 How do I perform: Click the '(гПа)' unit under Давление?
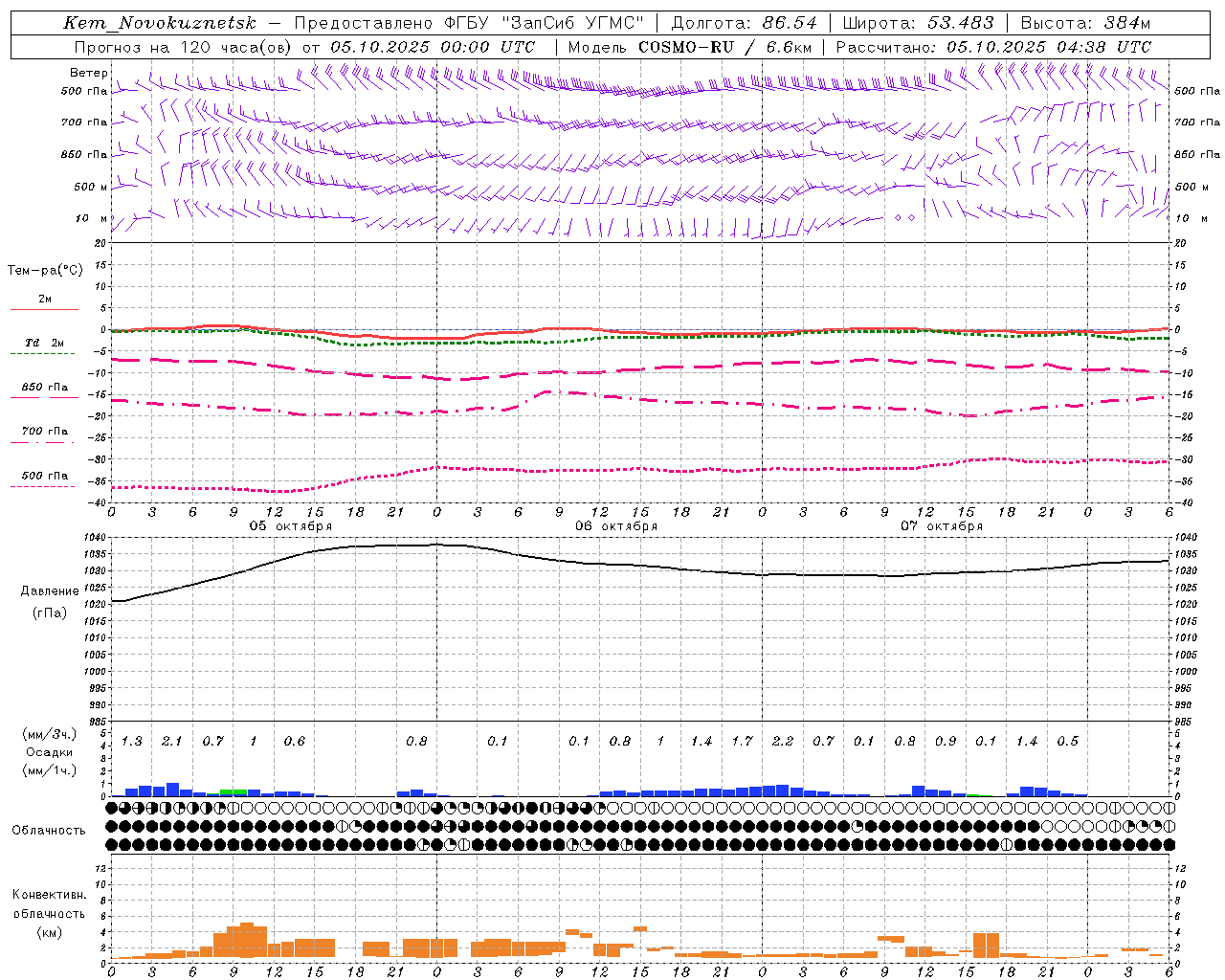click(50, 613)
